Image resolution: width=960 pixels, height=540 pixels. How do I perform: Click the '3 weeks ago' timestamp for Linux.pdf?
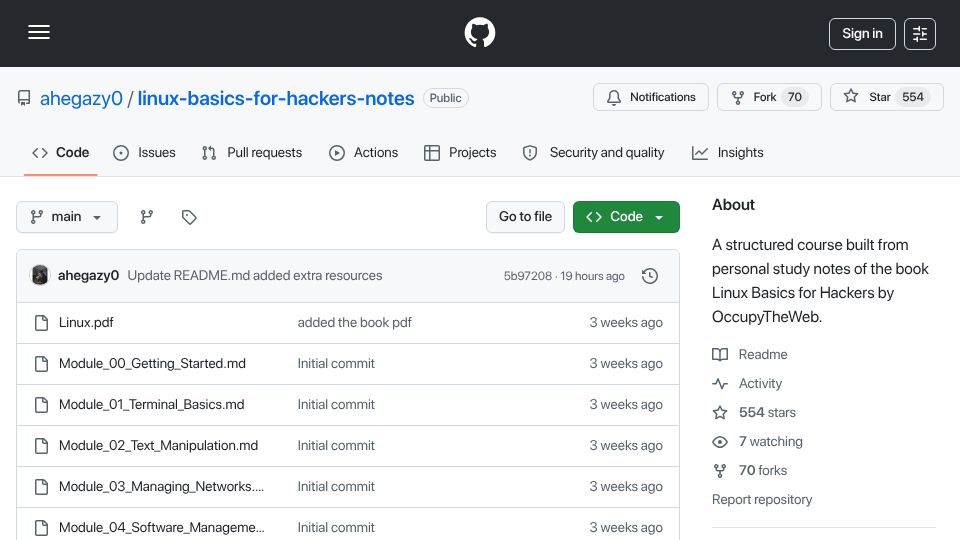pos(626,323)
